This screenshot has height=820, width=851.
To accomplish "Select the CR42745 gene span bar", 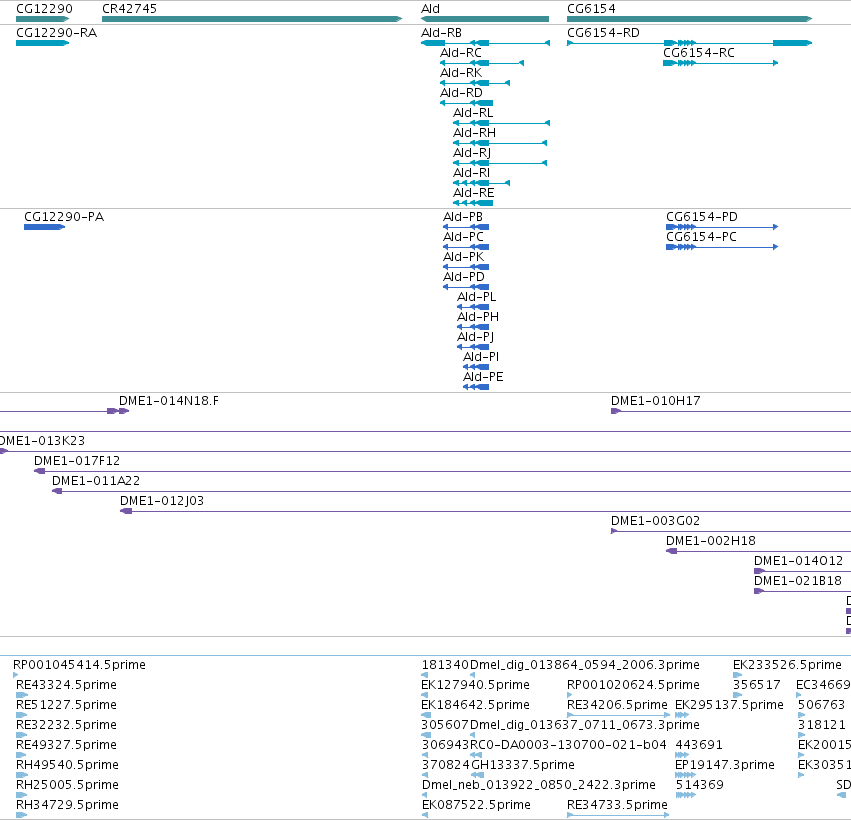I will (x=252, y=19).
